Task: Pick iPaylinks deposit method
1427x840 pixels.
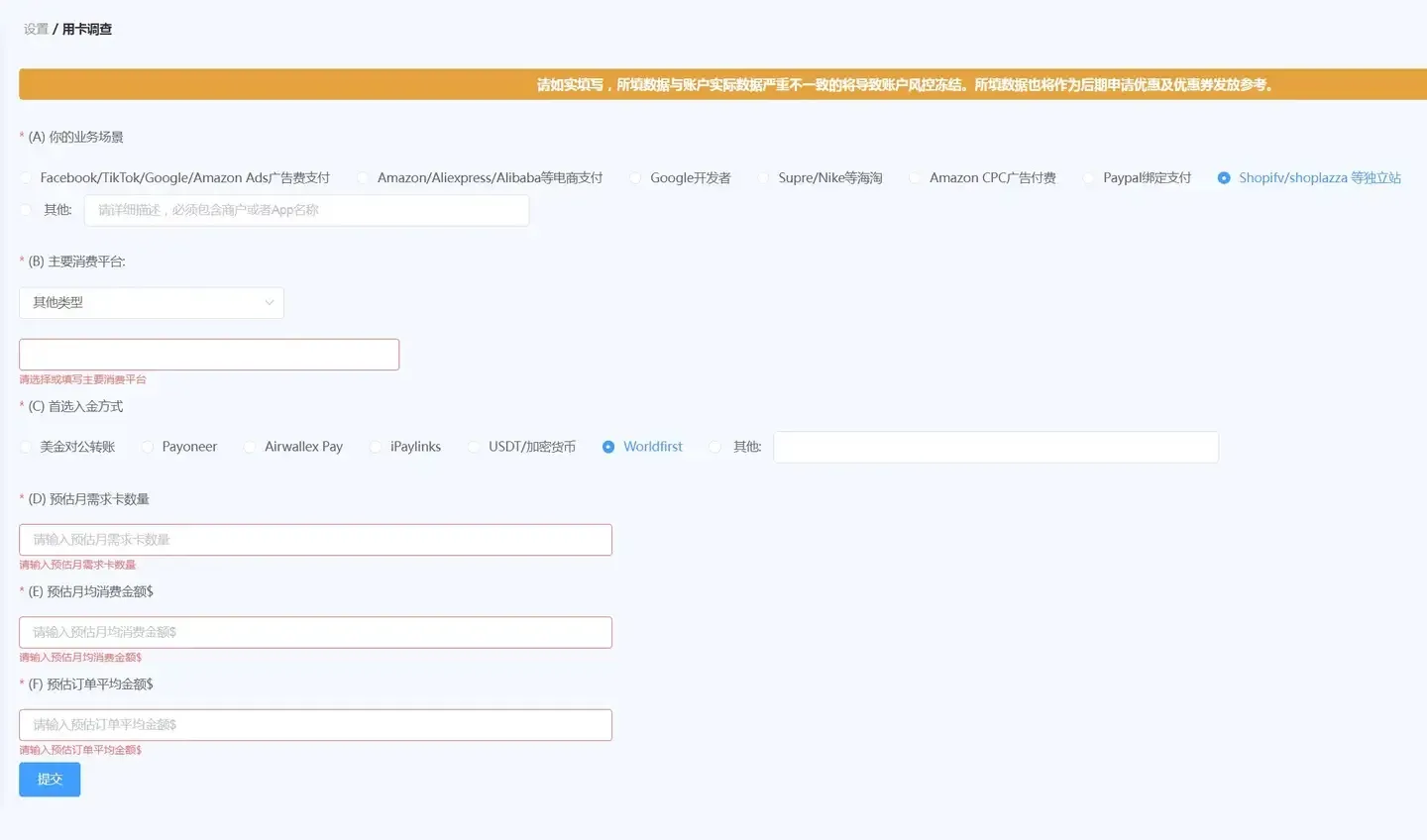Action: coord(377,447)
